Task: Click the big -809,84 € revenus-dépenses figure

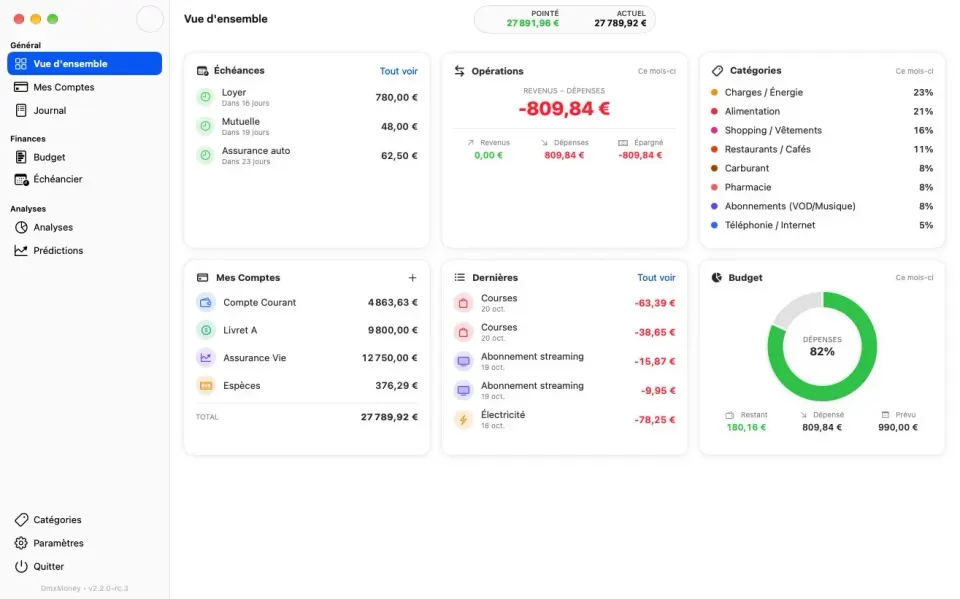Action: point(564,109)
